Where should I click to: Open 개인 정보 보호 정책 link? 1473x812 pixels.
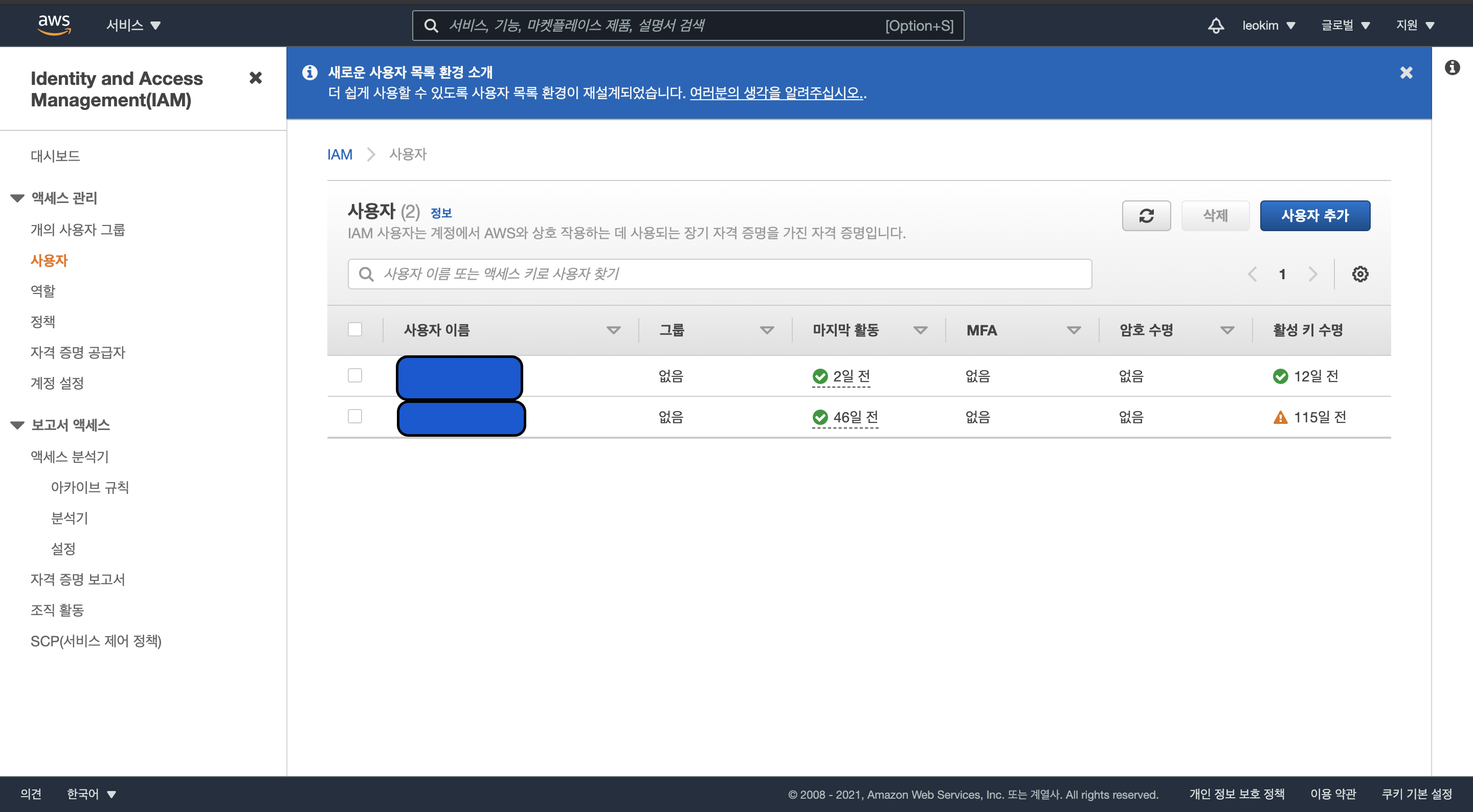click(x=1237, y=794)
